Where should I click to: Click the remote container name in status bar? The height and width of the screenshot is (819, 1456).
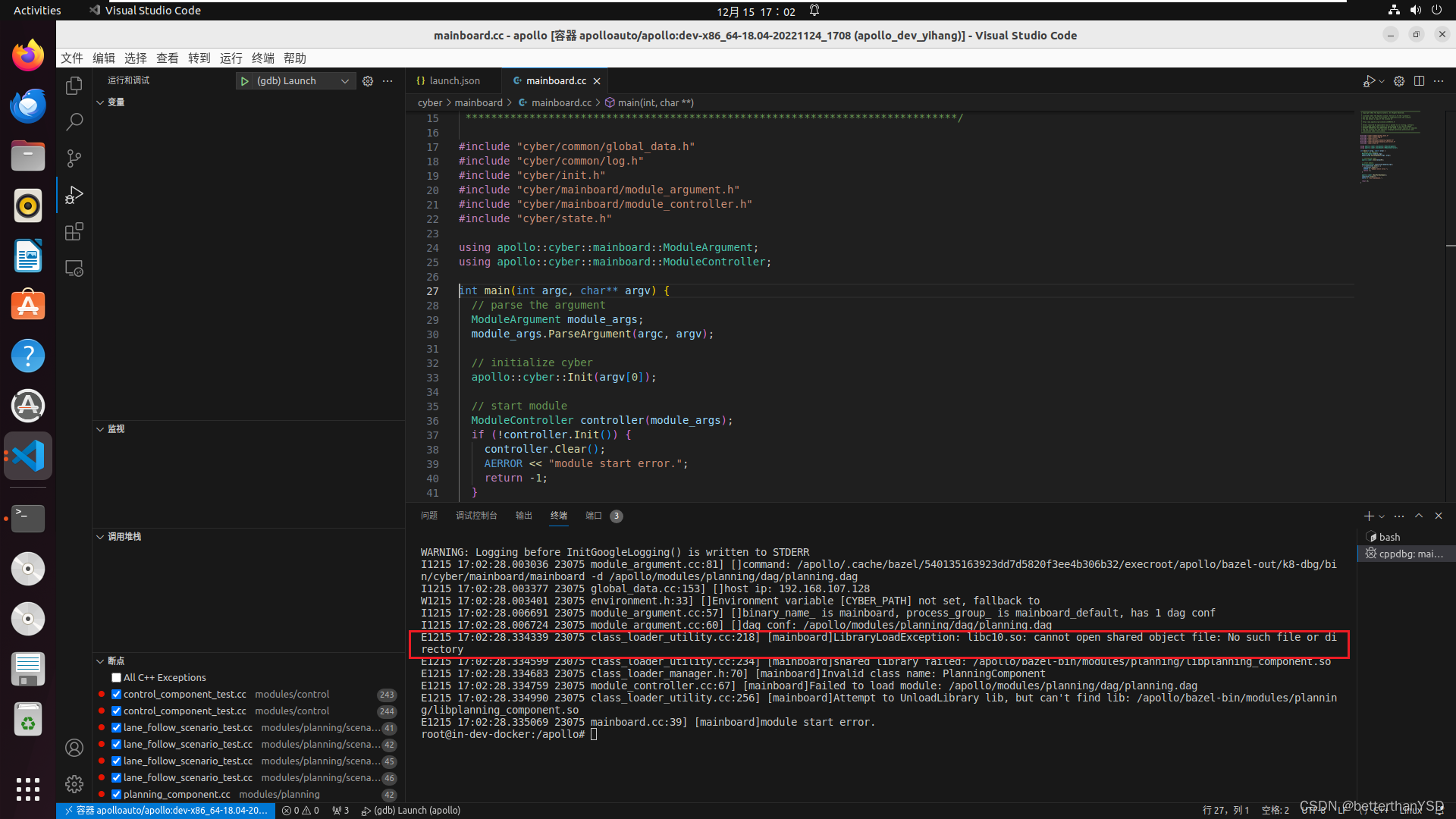pos(165,810)
